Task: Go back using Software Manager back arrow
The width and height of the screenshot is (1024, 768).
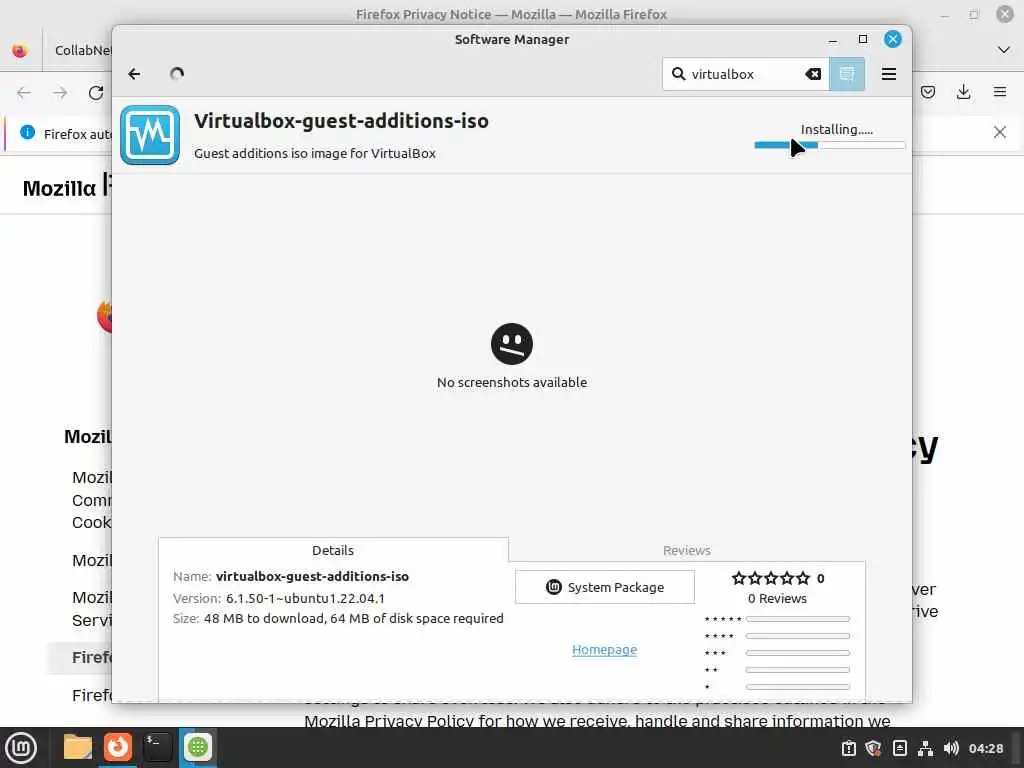Action: click(x=135, y=74)
